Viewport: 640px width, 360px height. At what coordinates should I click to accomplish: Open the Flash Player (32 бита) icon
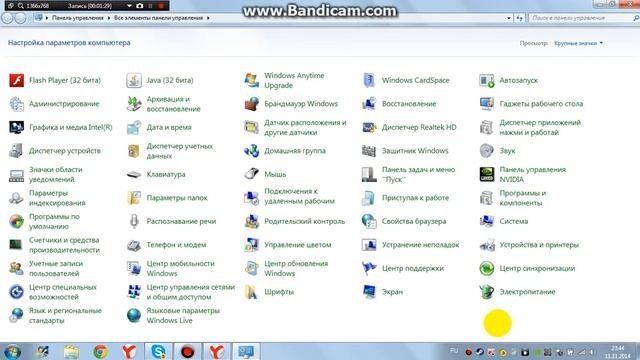click(17, 80)
